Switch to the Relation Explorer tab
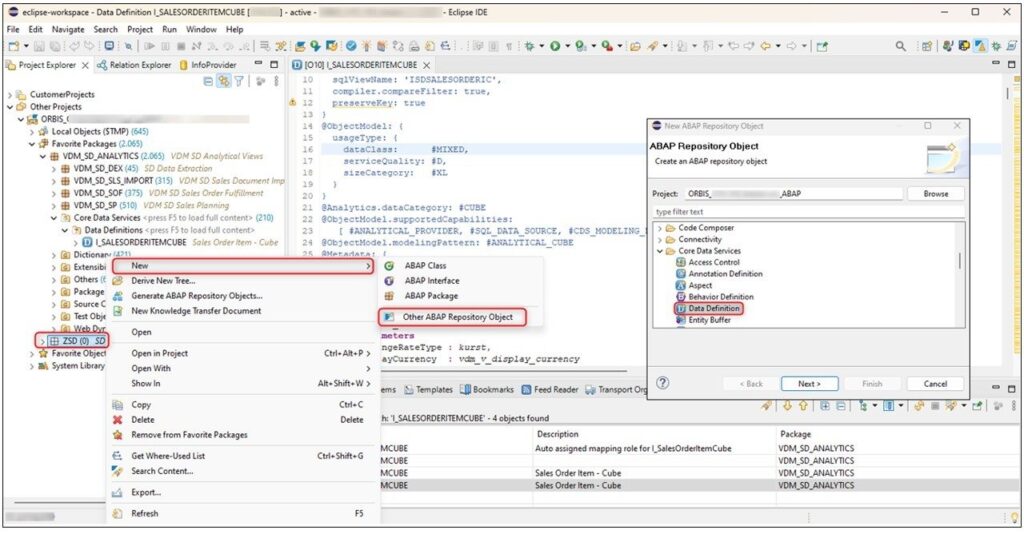 pos(134,65)
